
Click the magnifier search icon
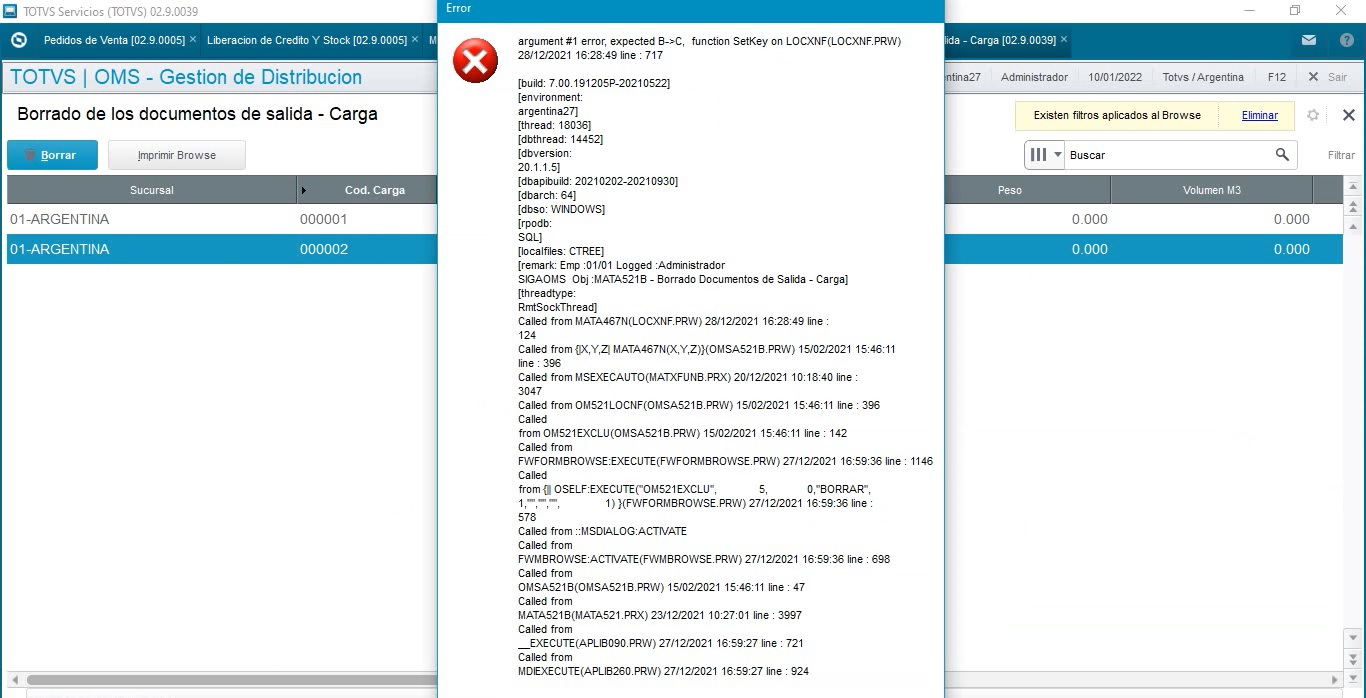click(x=1282, y=155)
